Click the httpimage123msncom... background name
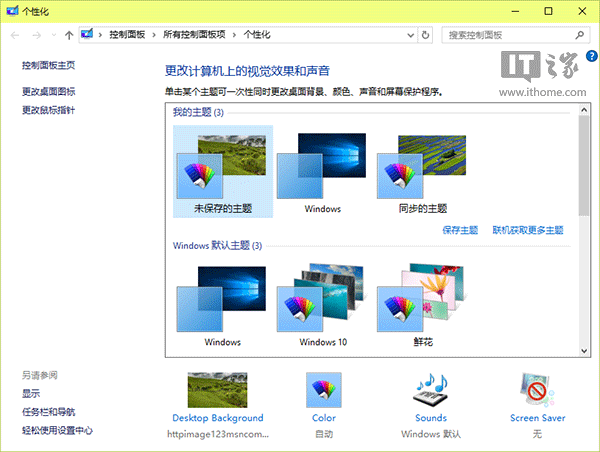The image size is (600, 452). pos(218,434)
